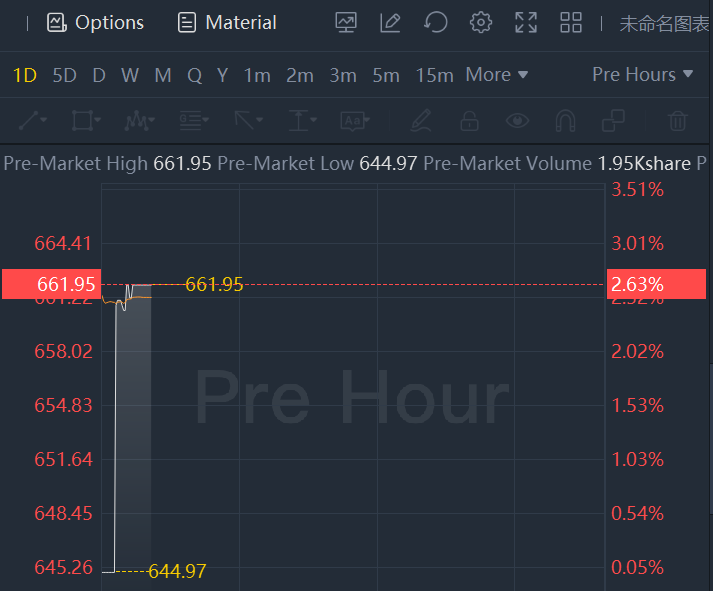Click the edit note icon

(x=391, y=22)
